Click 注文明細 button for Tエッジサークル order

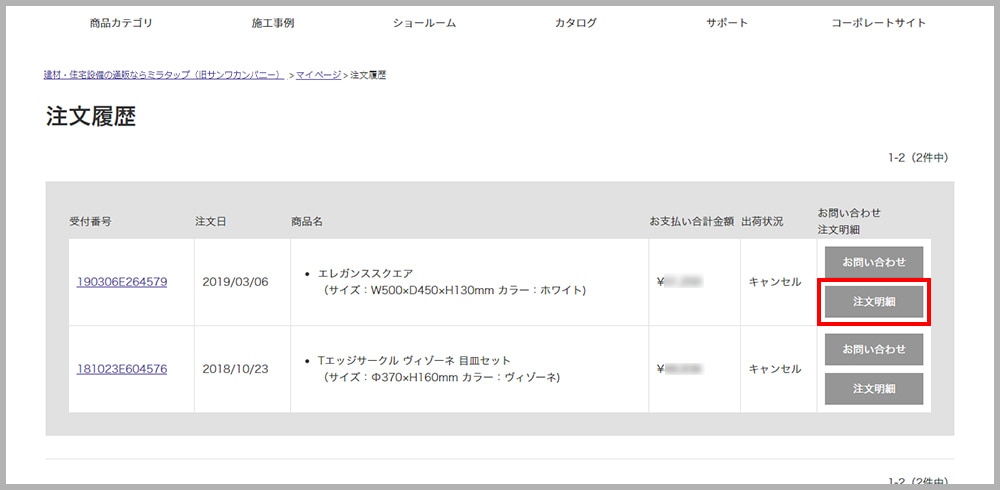pyautogui.click(x=874, y=389)
